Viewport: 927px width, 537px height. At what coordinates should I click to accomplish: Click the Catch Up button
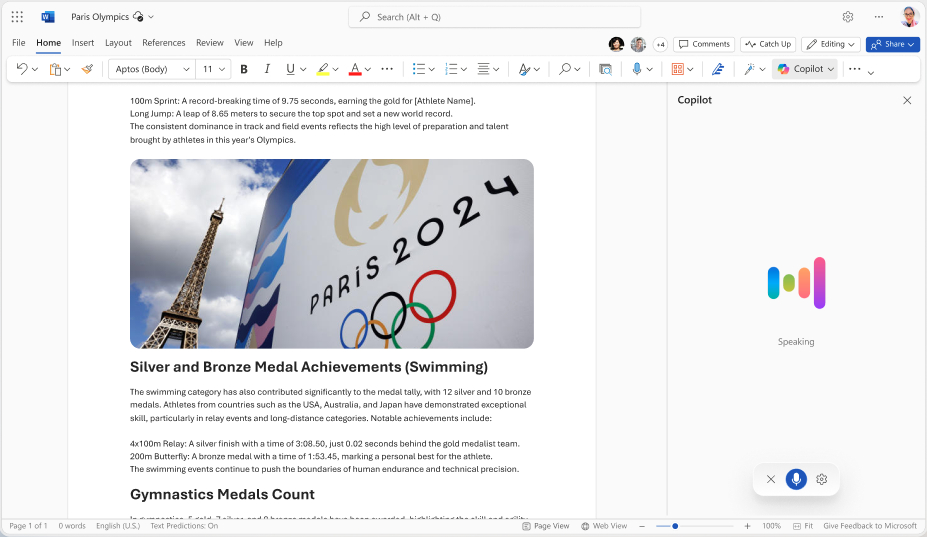click(768, 44)
